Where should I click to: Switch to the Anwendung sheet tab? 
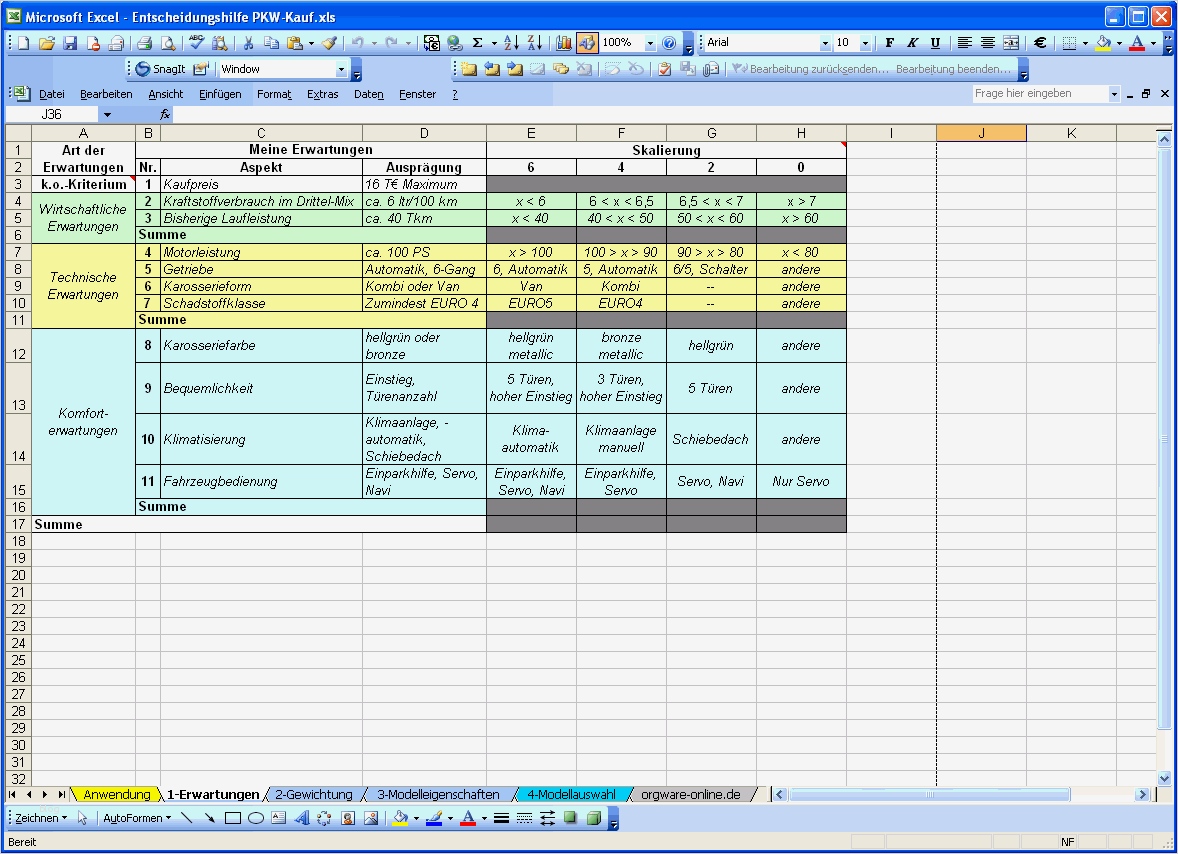pyautogui.click(x=116, y=795)
